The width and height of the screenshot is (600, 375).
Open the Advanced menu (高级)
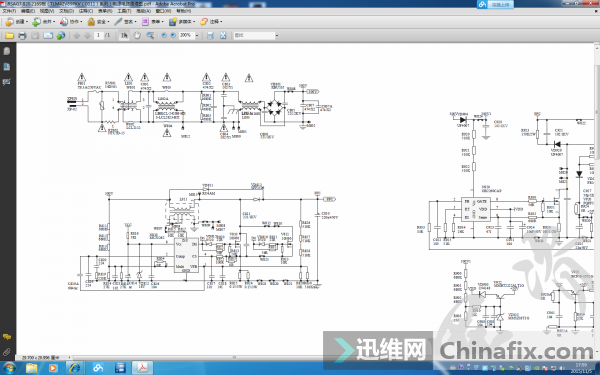[x=143, y=11]
